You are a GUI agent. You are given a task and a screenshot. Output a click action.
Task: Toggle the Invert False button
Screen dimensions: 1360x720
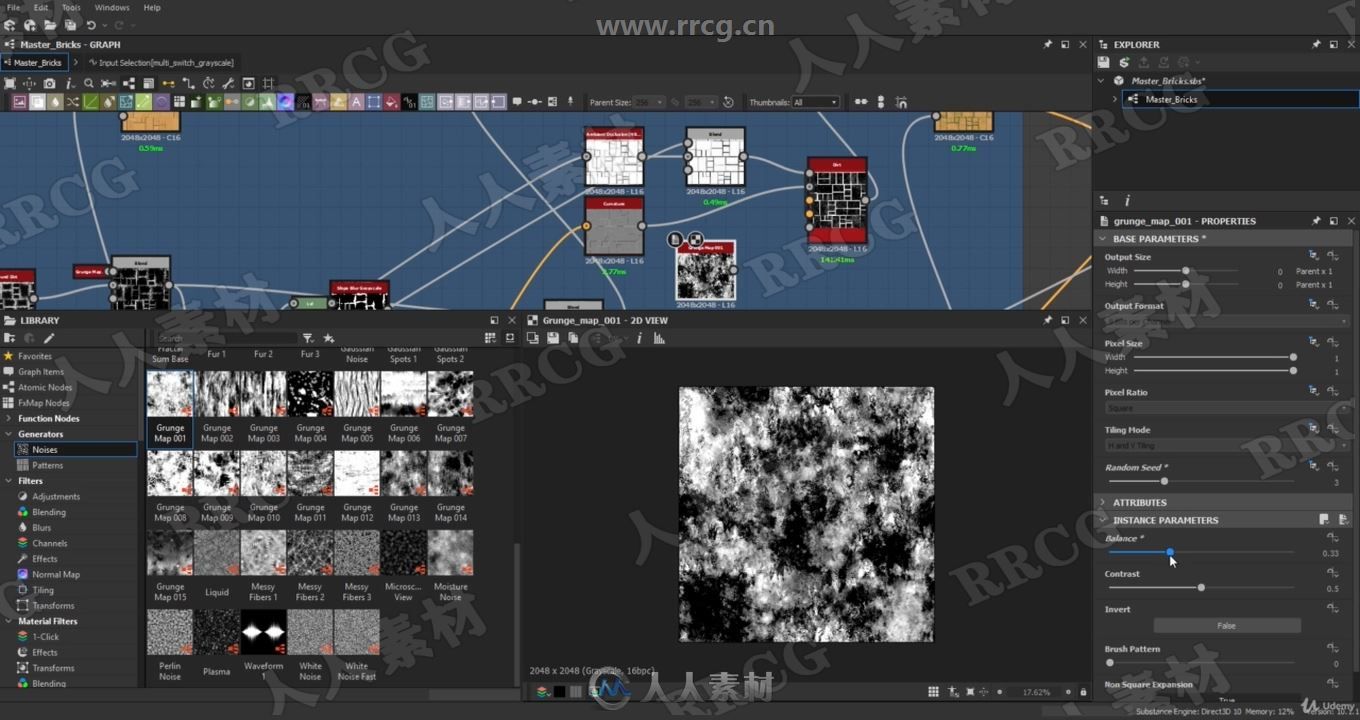(x=1227, y=625)
